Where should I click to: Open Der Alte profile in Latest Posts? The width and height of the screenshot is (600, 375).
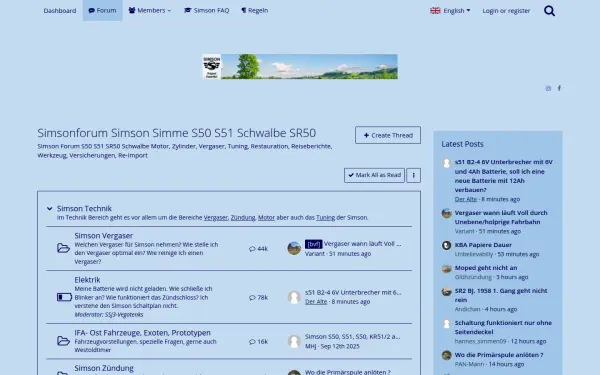[466, 199]
